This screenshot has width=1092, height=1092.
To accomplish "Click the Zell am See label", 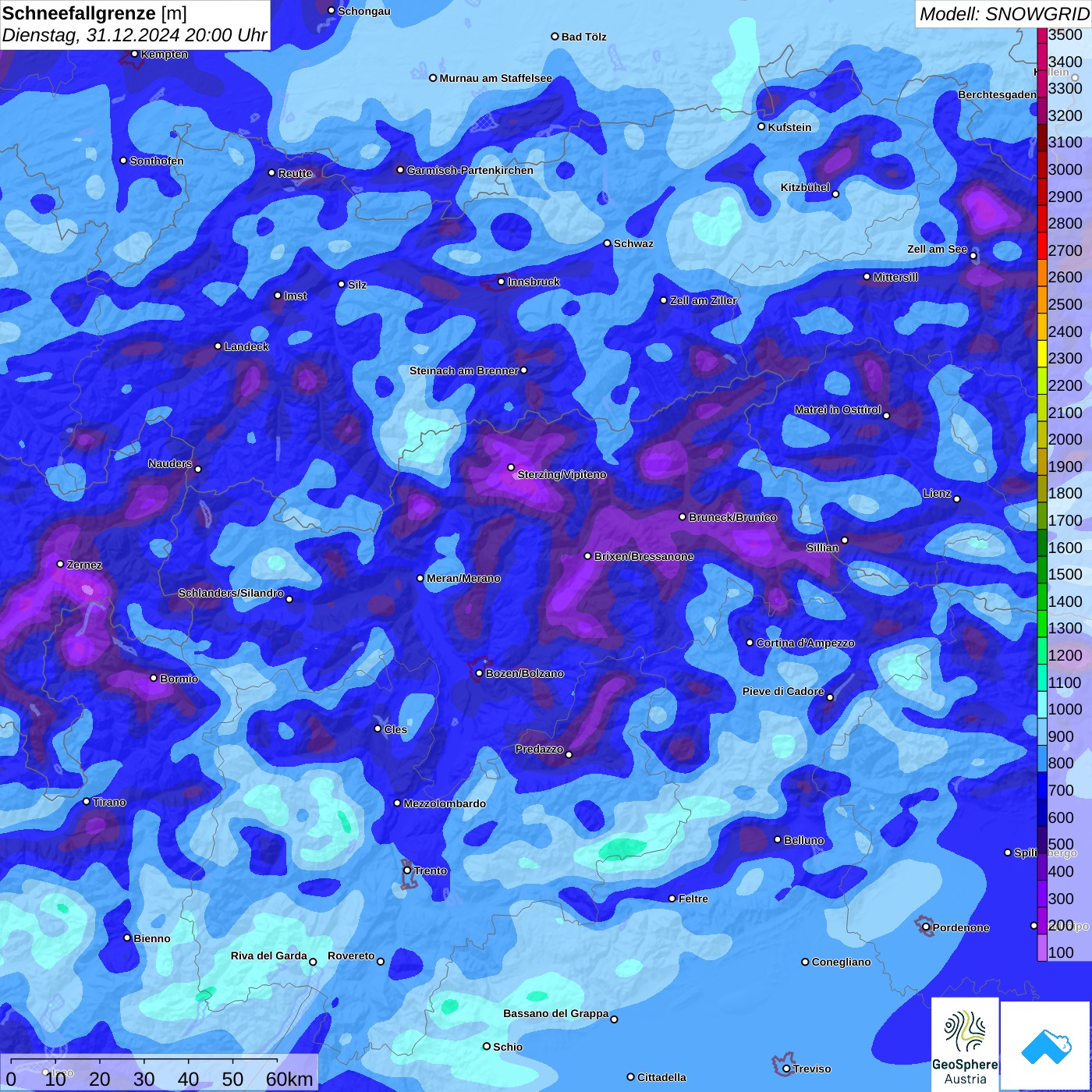I will (937, 249).
